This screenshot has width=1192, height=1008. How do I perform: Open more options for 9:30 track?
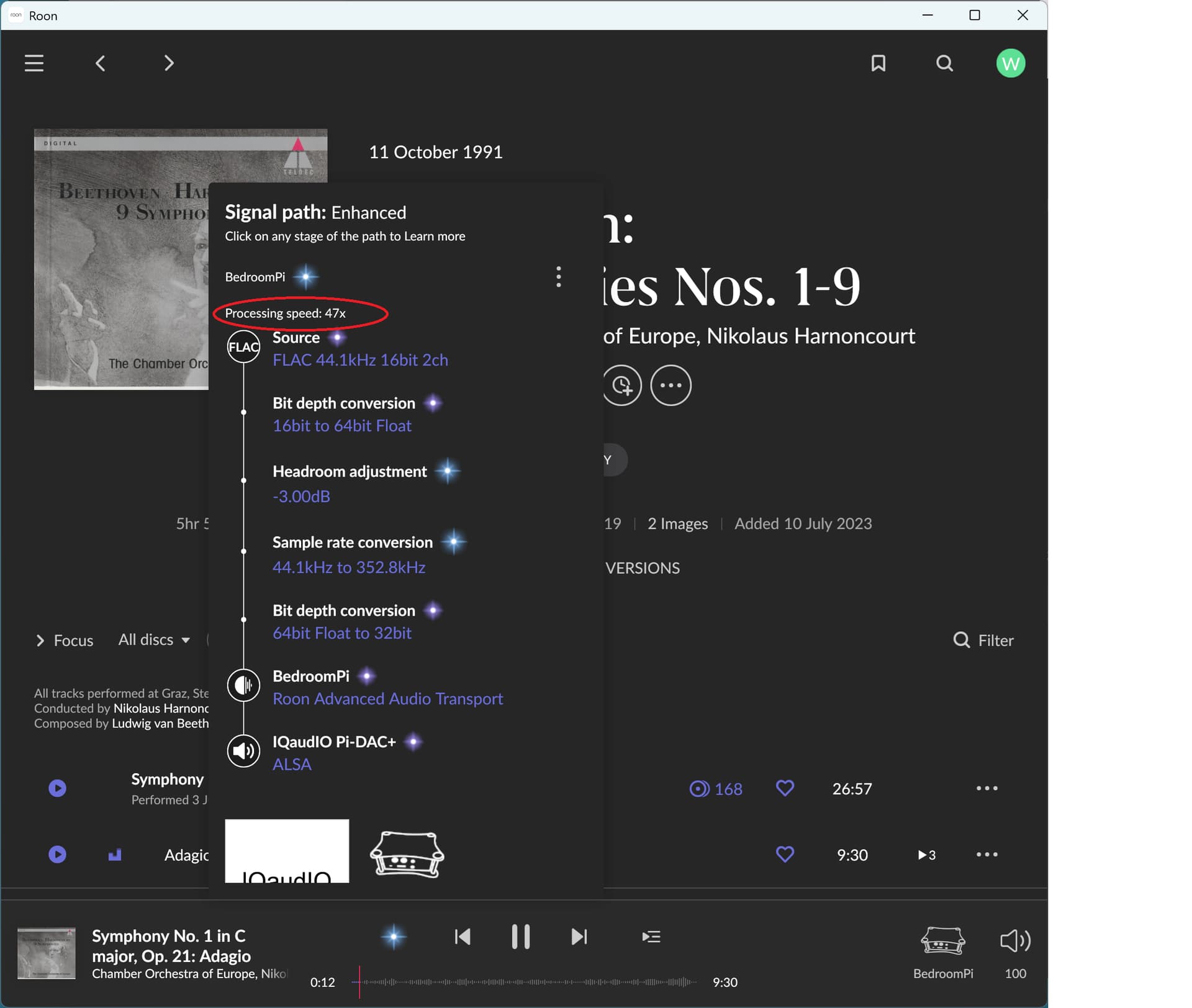click(987, 855)
